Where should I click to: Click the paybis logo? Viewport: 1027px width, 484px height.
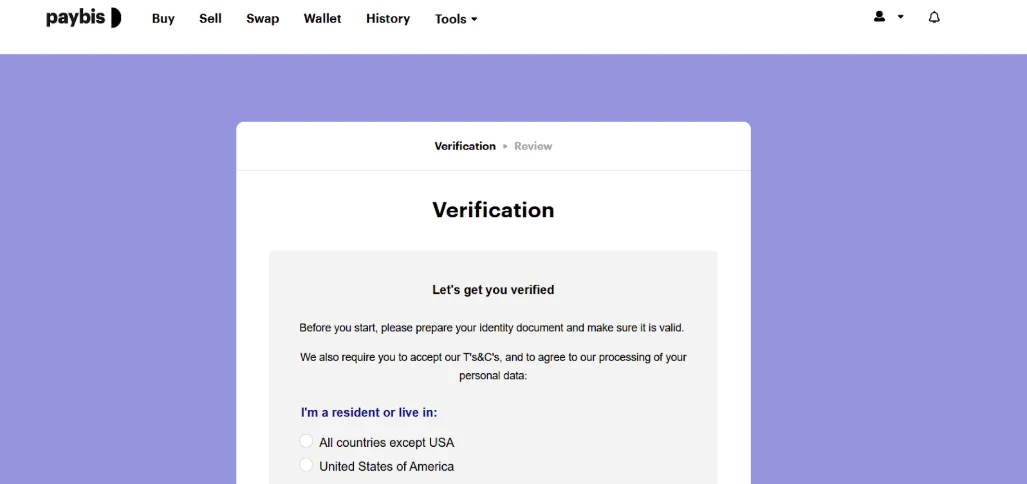(x=84, y=18)
